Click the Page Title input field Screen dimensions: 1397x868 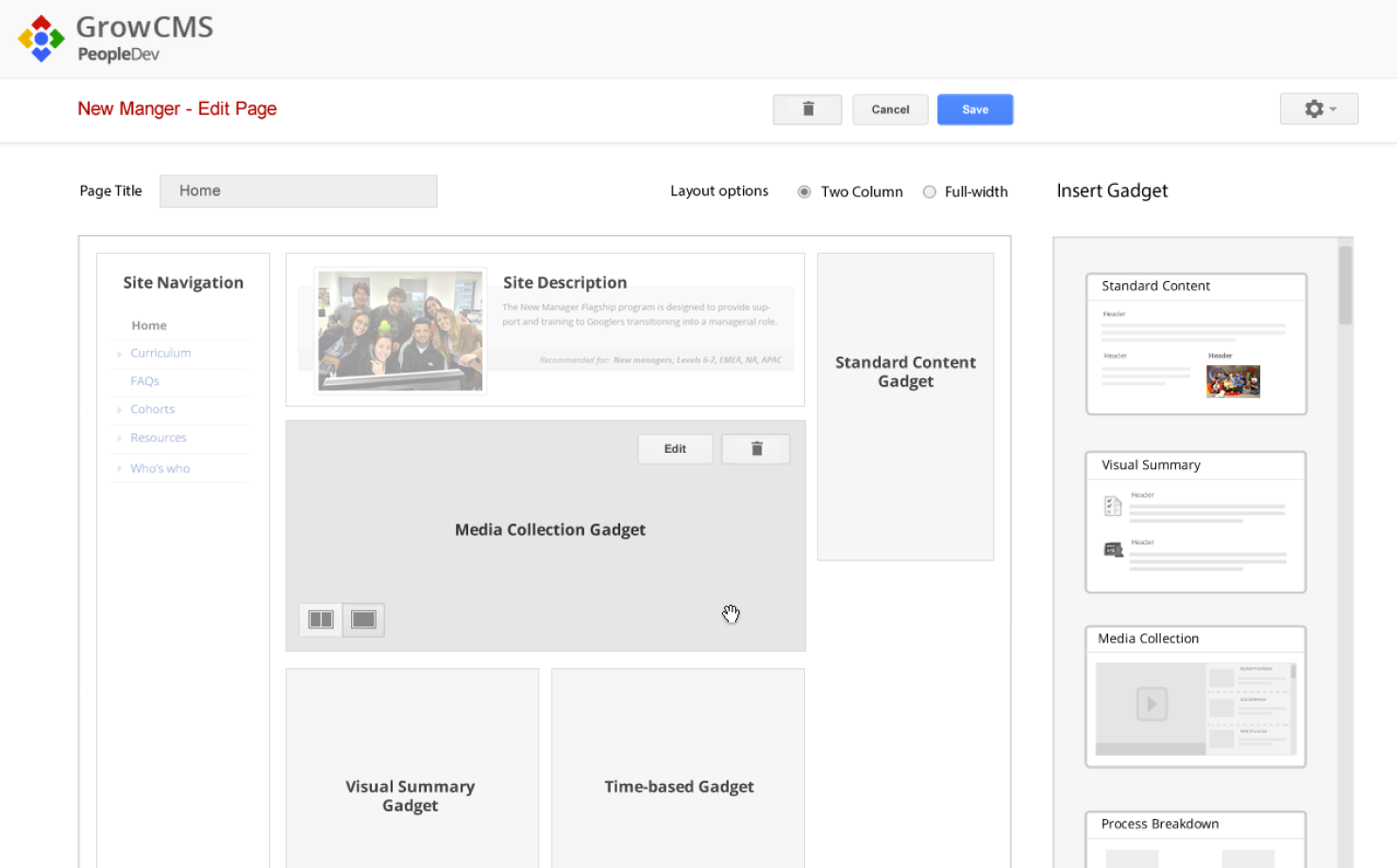click(298, 192)
